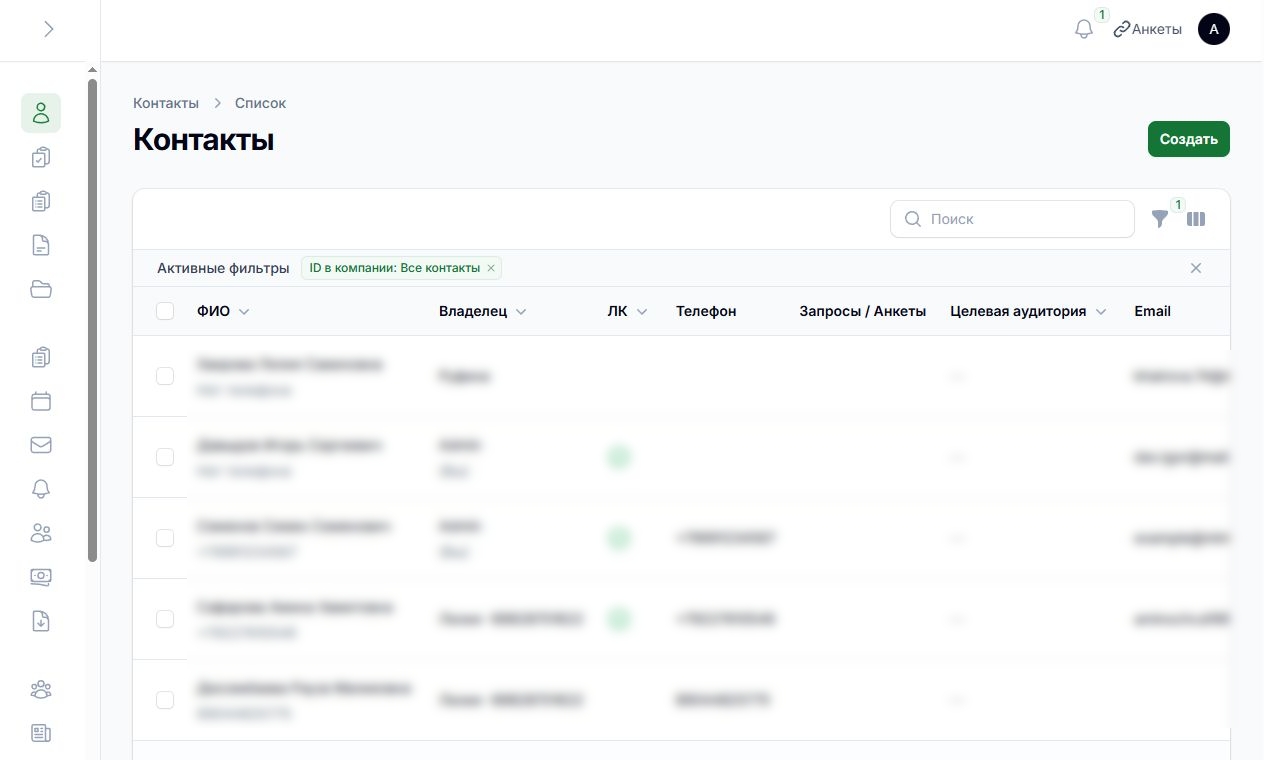Open the Contacts person icon in sidebar
1264x760 pixels.
click(41, 113)
